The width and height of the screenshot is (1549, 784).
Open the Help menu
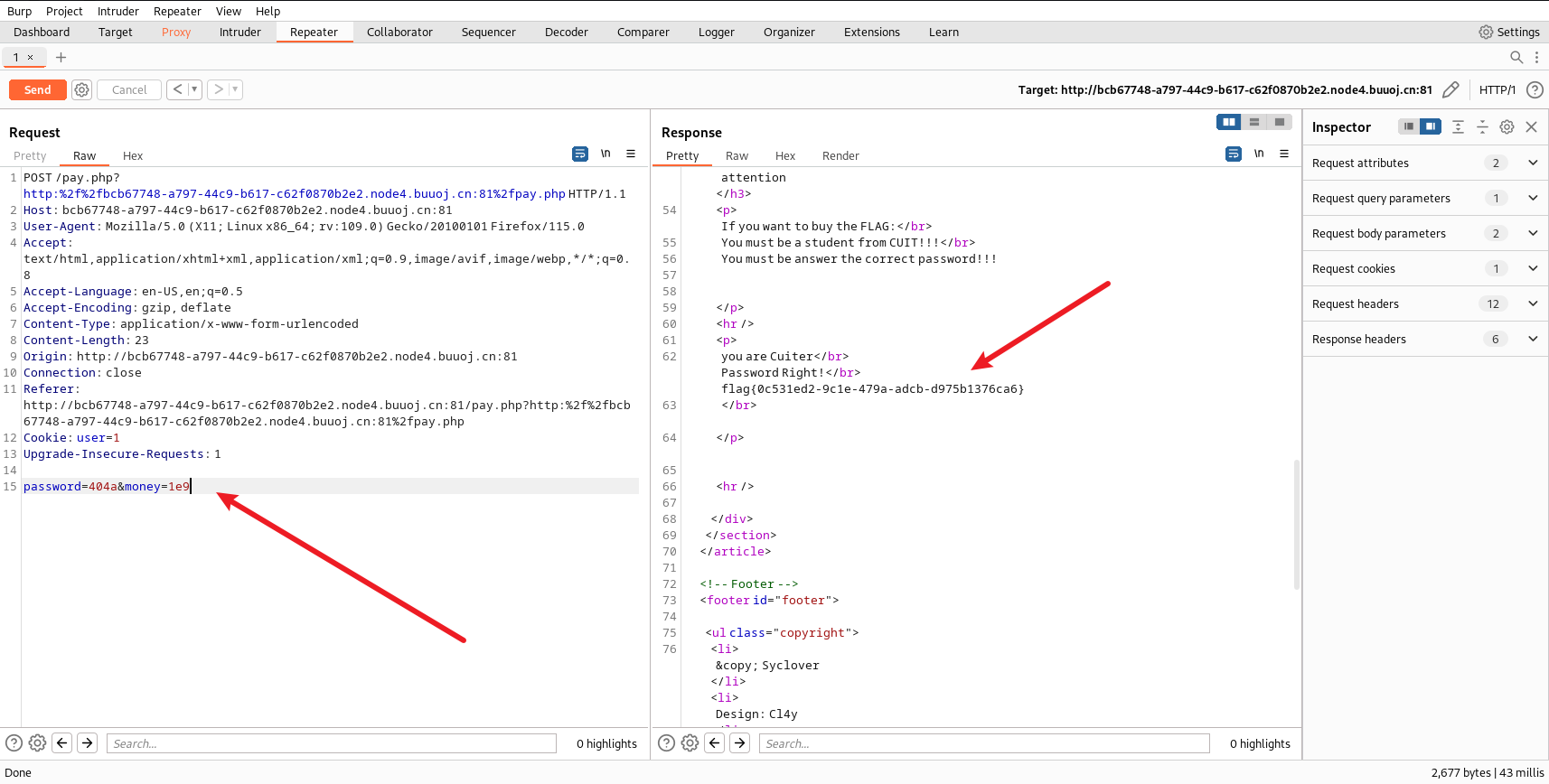(268, 11)
